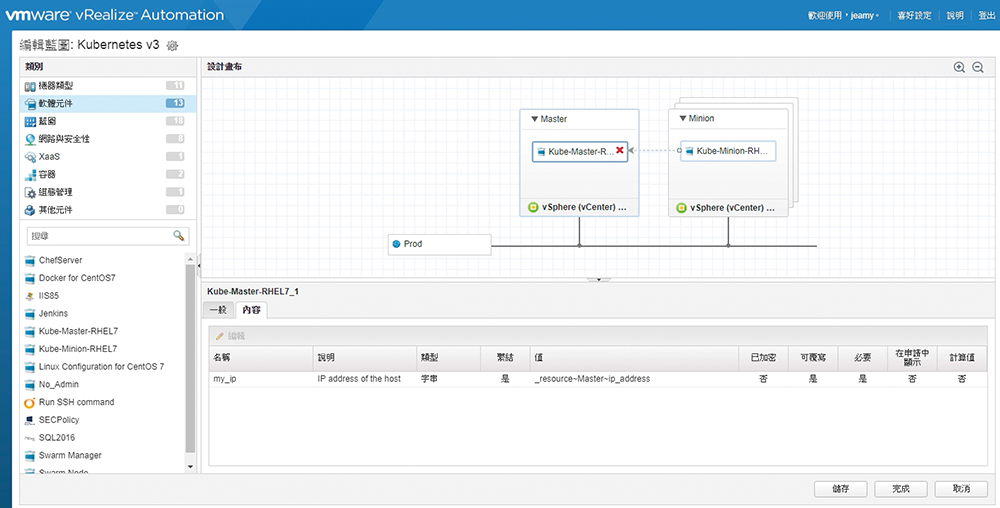This screenshot has height=508, width=1000.
Task: Select the 網路與安全性 category
Action: tap(108, 139)
